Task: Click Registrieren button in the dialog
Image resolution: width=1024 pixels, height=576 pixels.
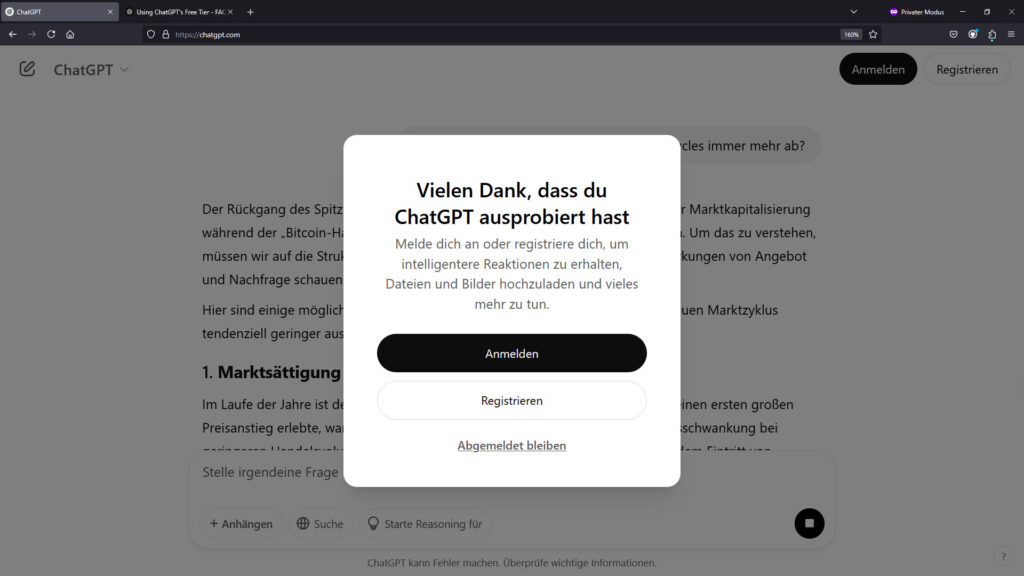Action: (x=511, y=400)
